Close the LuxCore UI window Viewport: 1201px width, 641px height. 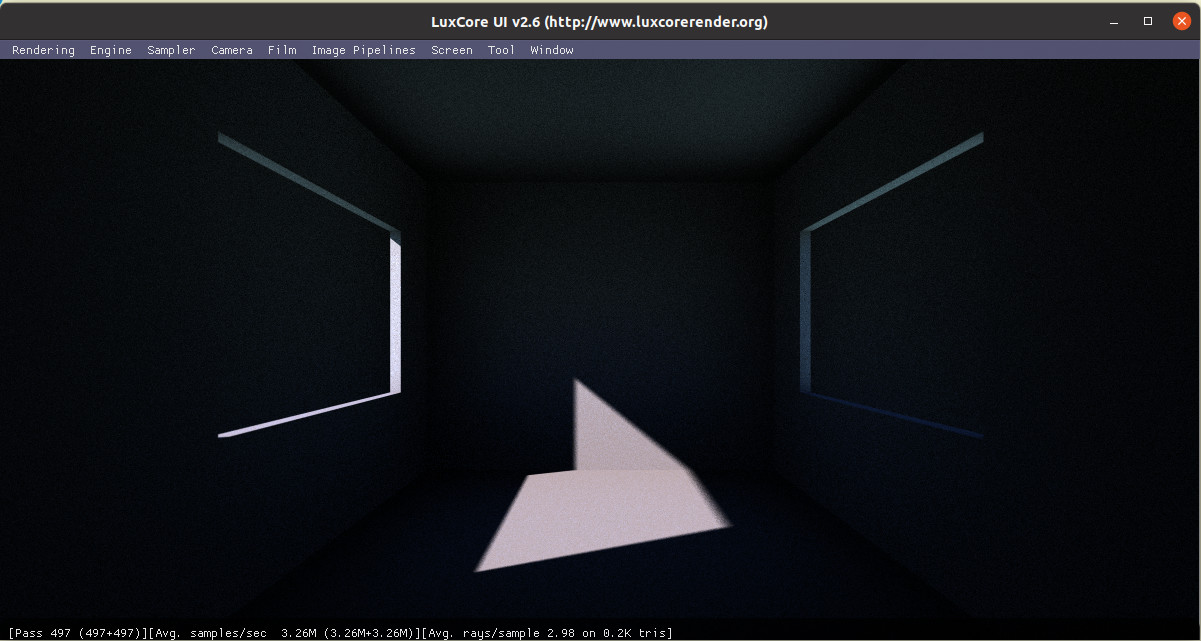1180,21
